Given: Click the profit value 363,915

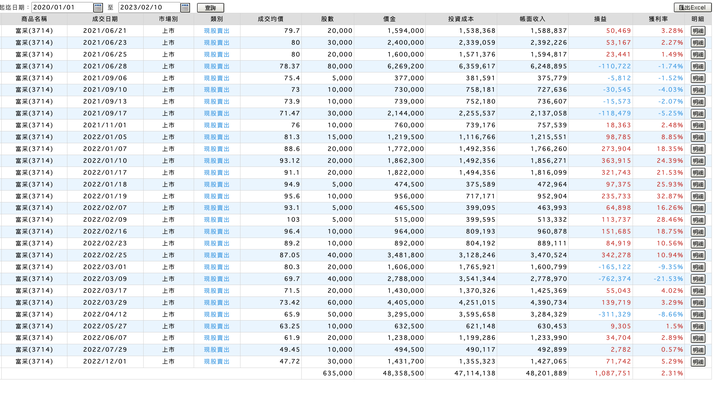Looking at the screenshot, I should (617, 161).
